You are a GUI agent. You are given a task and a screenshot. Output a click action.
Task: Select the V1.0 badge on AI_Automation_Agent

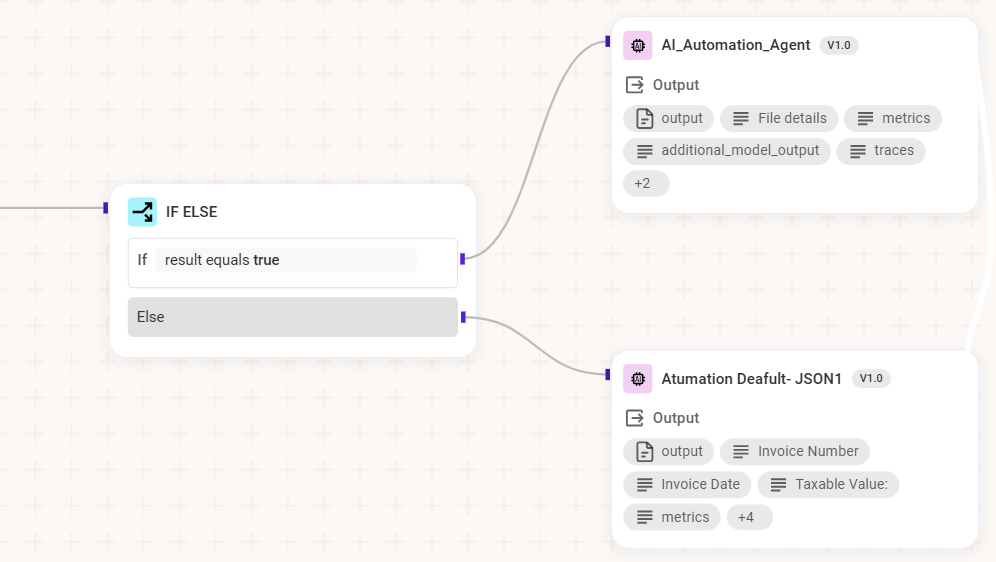click(839, 45)
